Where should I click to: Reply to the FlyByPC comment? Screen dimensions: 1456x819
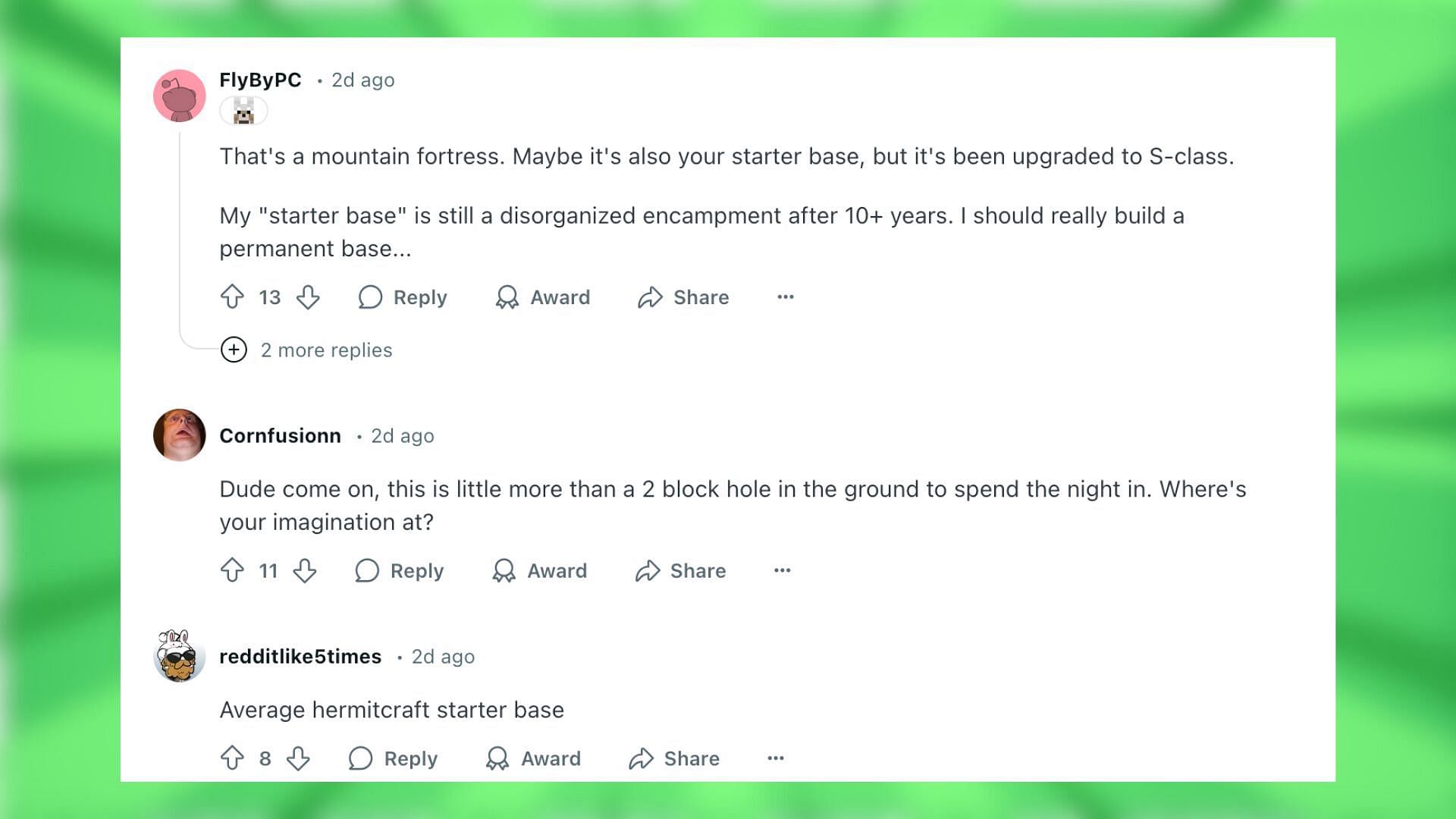click(404, 296)
